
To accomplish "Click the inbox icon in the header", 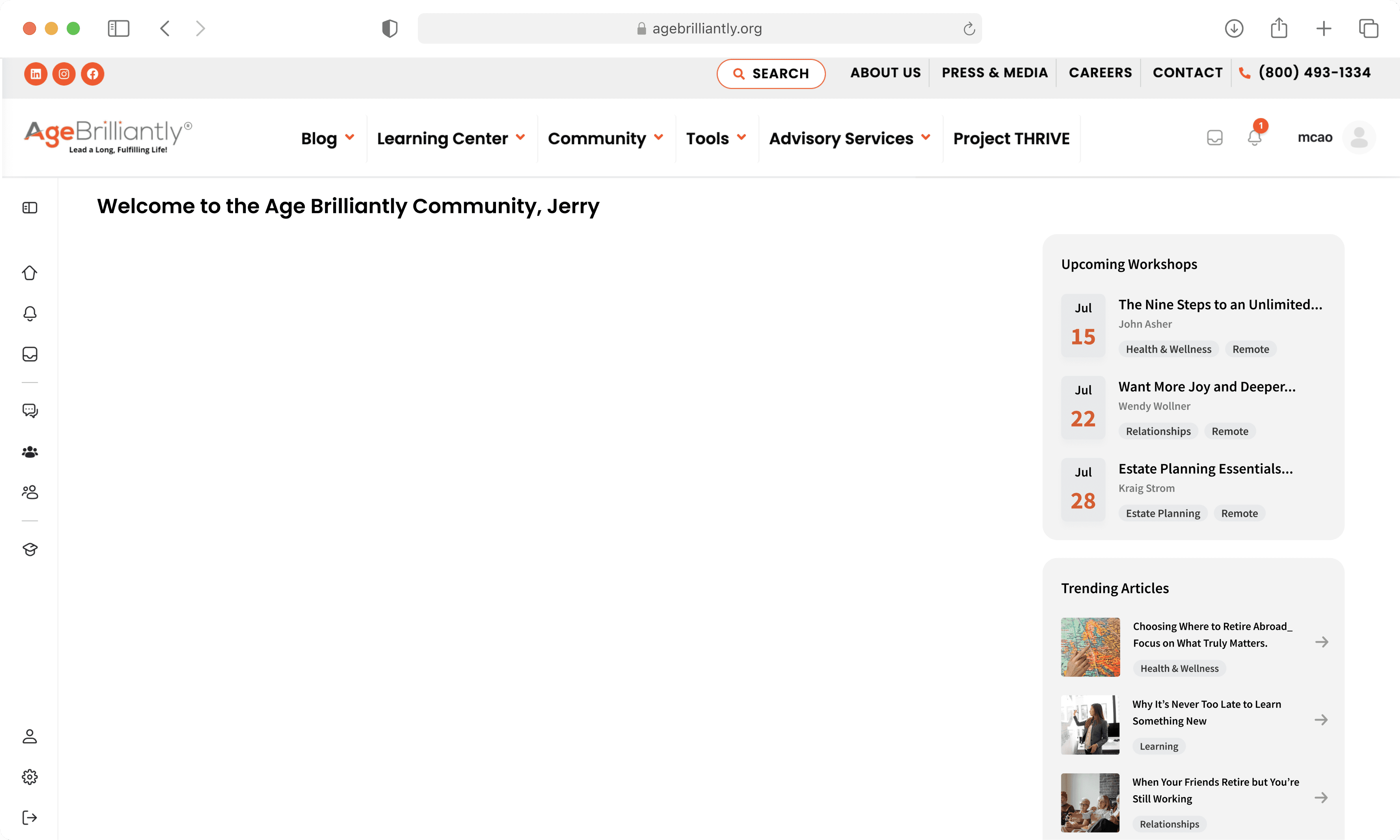I will tap(1215, 137).
